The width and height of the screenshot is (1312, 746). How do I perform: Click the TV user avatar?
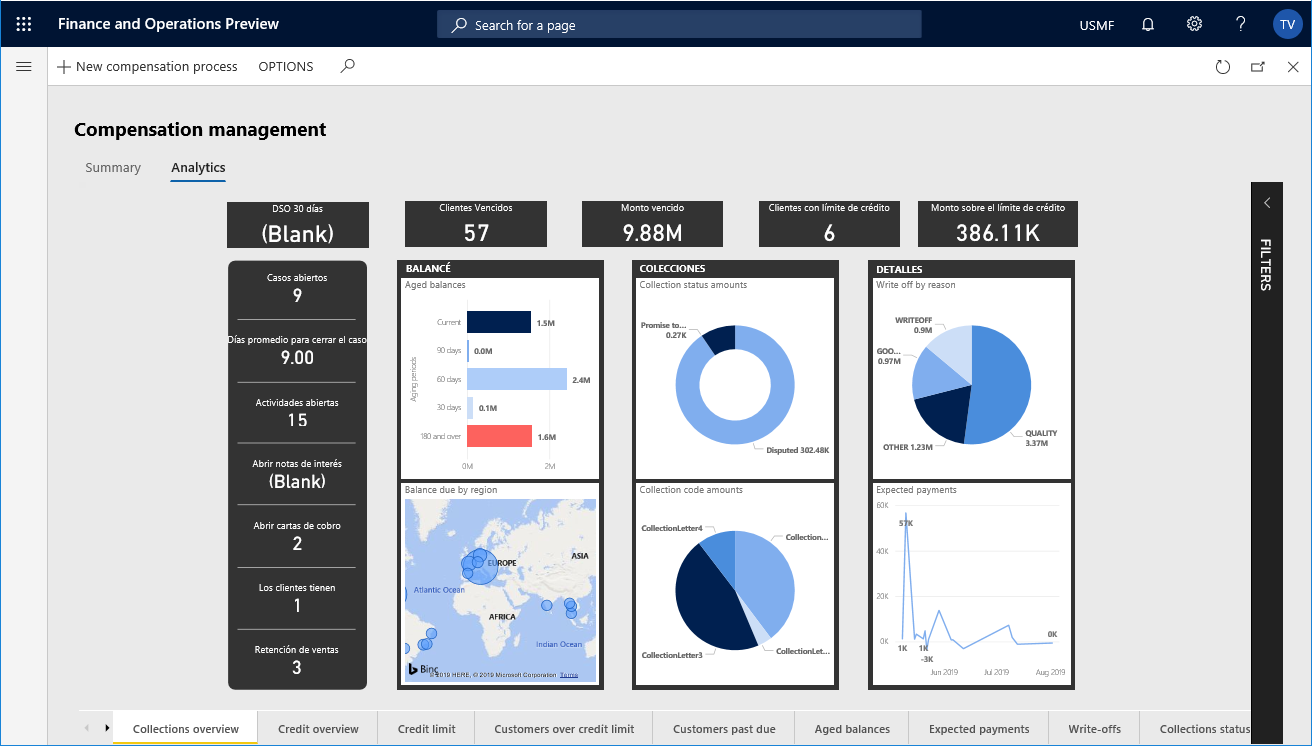click(1287, 24)
